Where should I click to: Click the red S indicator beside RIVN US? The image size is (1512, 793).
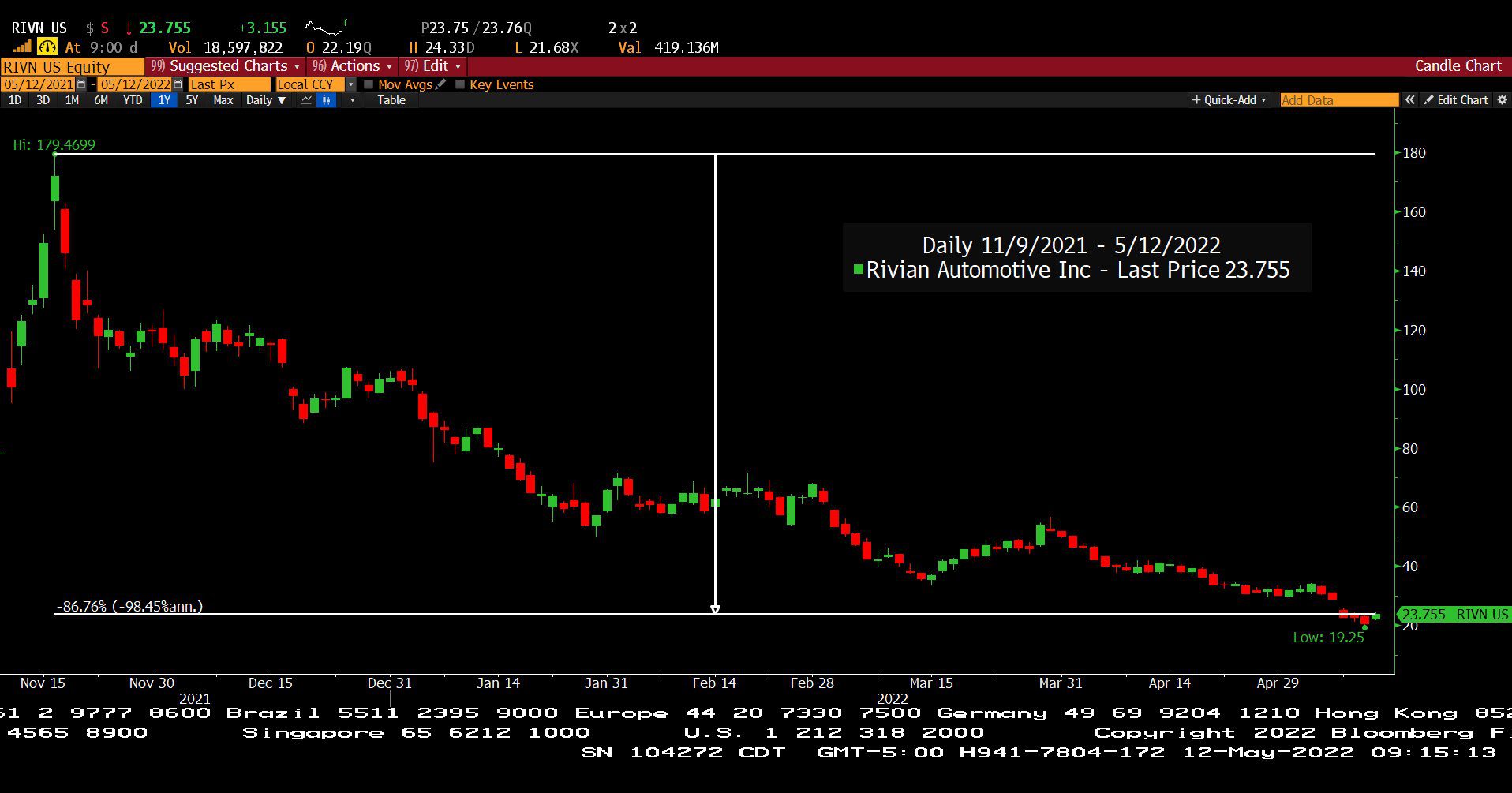click(104, 28)
